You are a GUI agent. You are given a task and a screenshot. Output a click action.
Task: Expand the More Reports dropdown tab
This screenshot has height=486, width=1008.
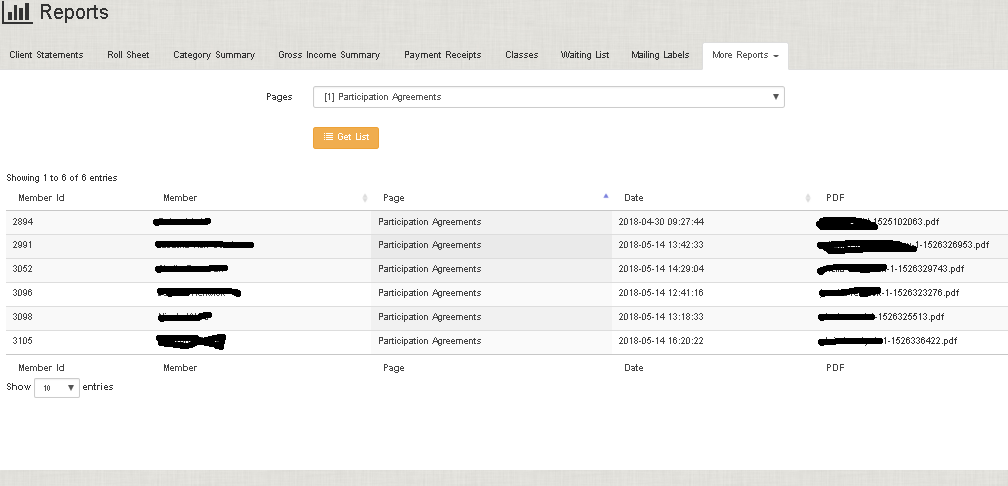point(745,55)
